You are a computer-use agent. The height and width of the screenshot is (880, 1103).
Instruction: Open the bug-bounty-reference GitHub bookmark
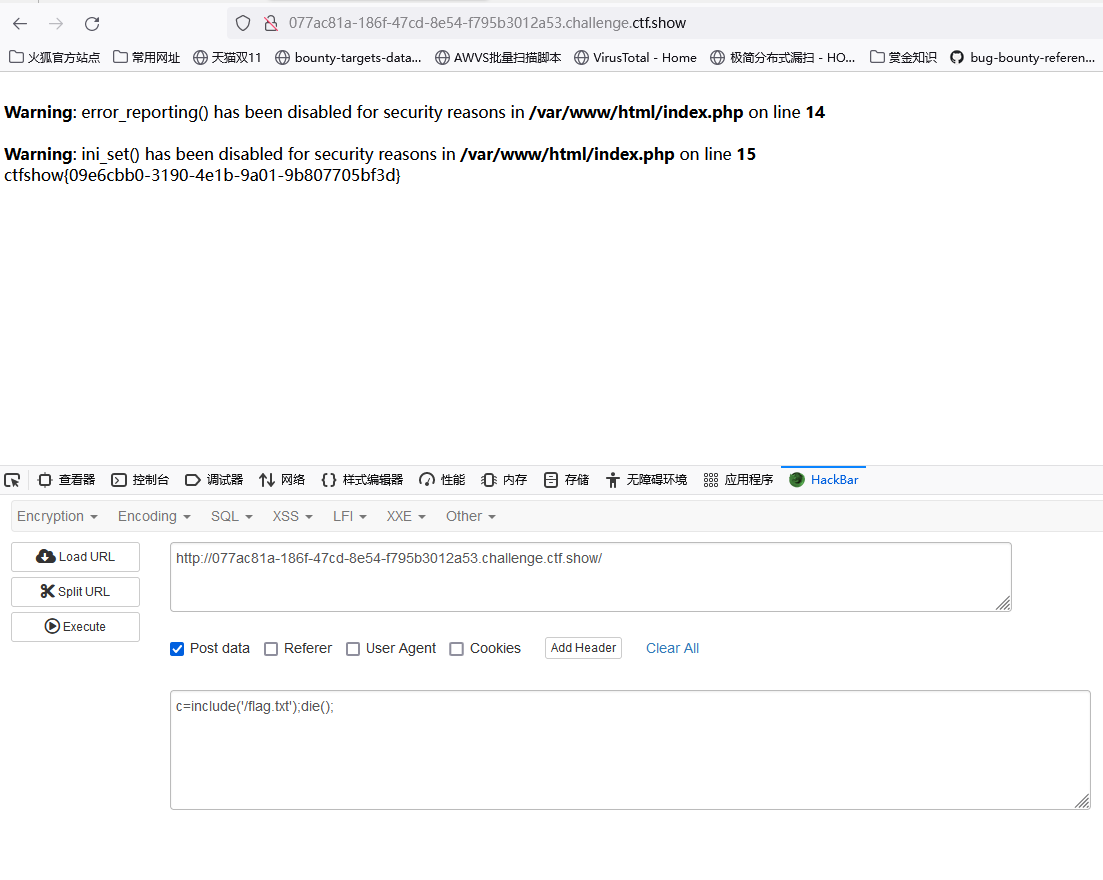[x=1022, y=58]
